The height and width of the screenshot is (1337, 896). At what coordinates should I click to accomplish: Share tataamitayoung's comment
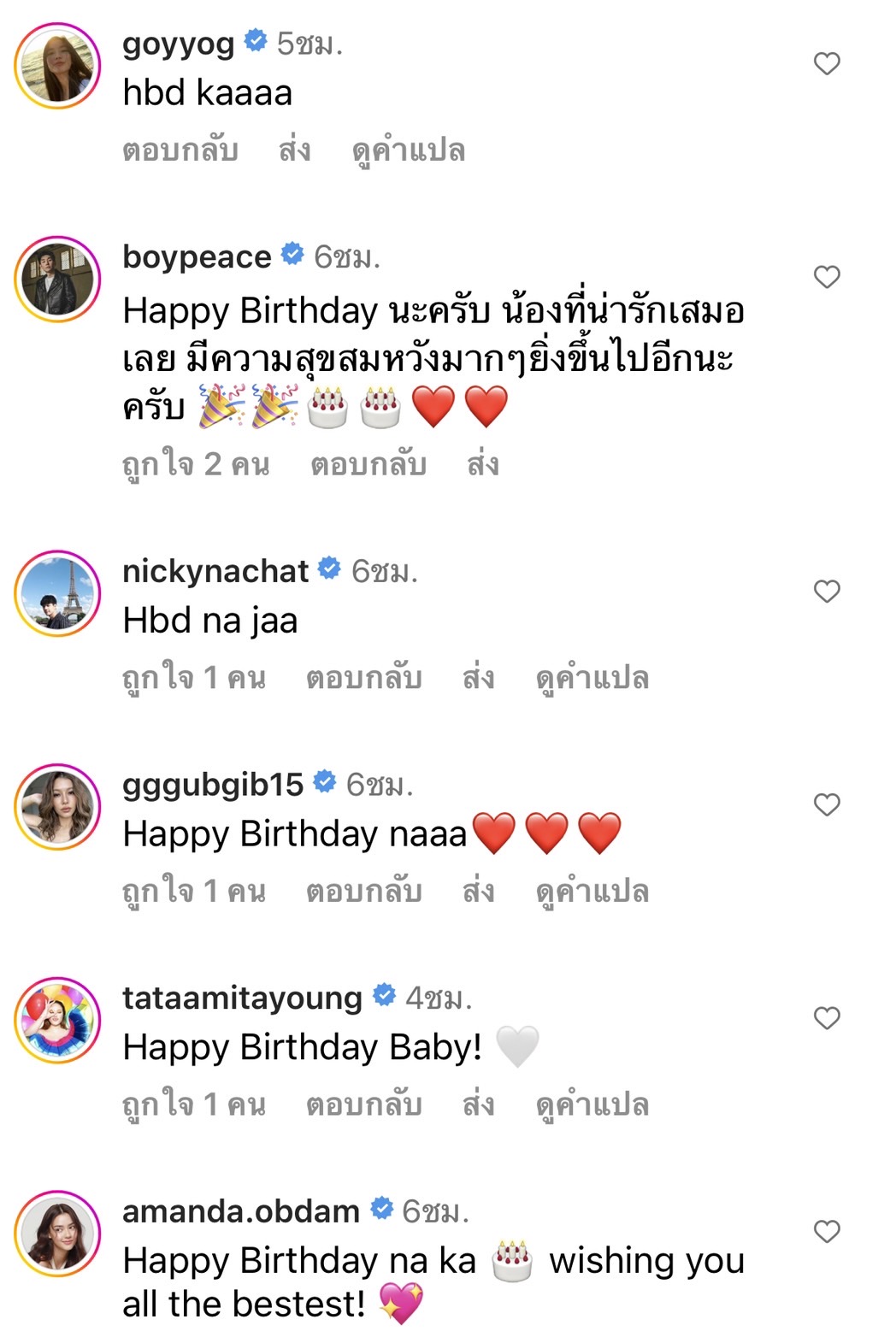pos(484,1104)
